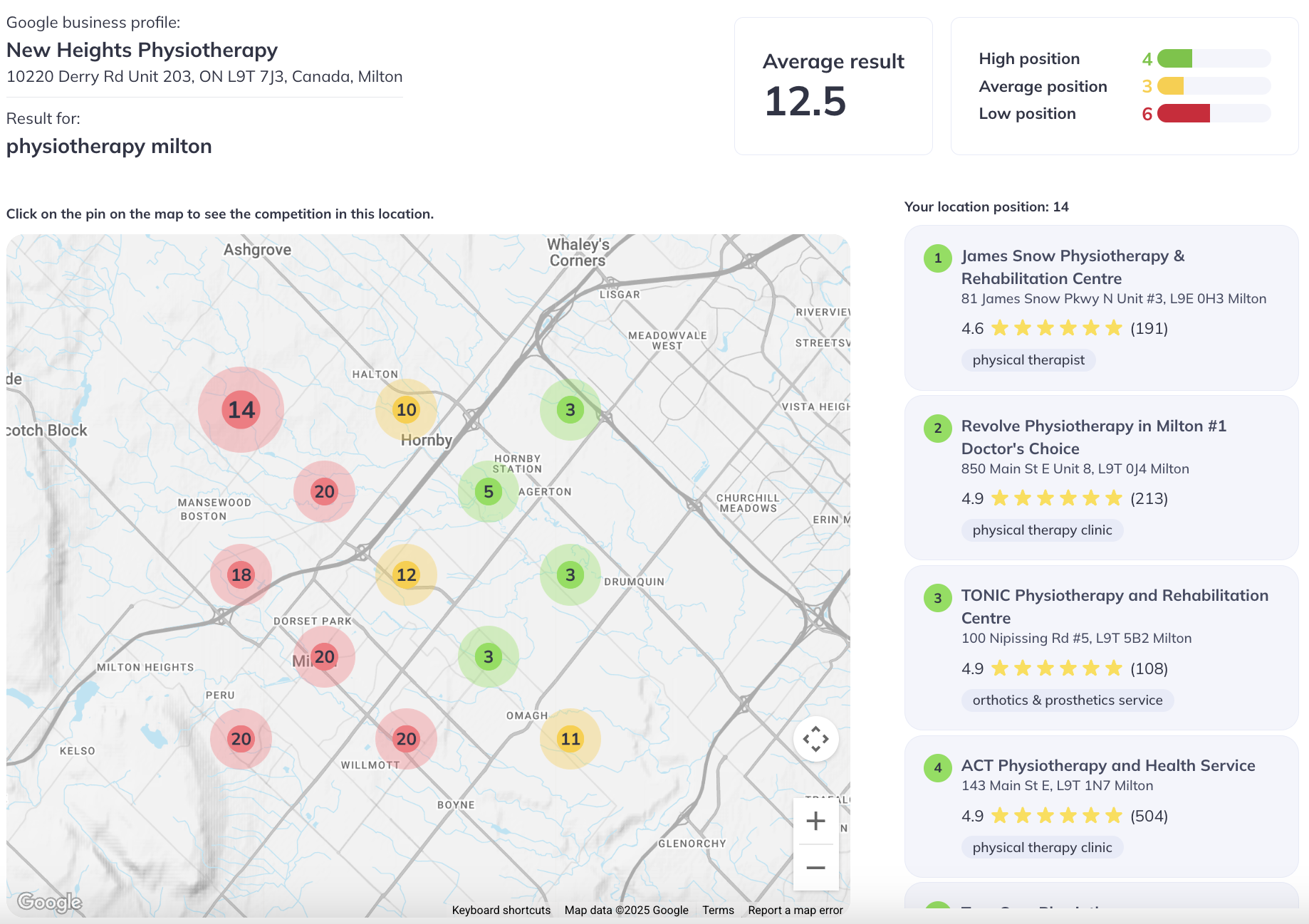Click the red map pin numbered 14
Image resolution: width=1309 pixels, height=924 pixels.
click(x=241, y=409)
